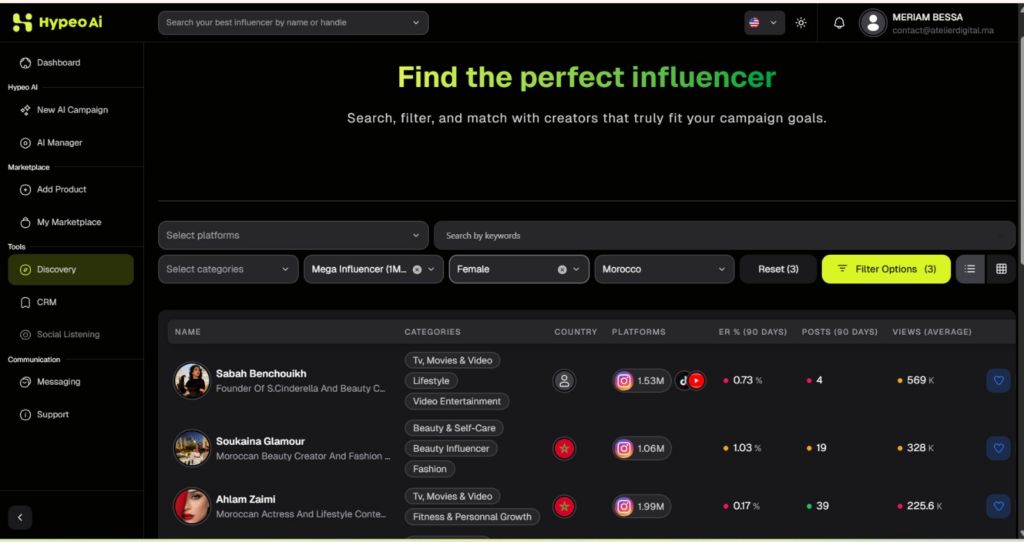Clear the Female gender filter
The image size is (1024, 542).
point(562,269)
